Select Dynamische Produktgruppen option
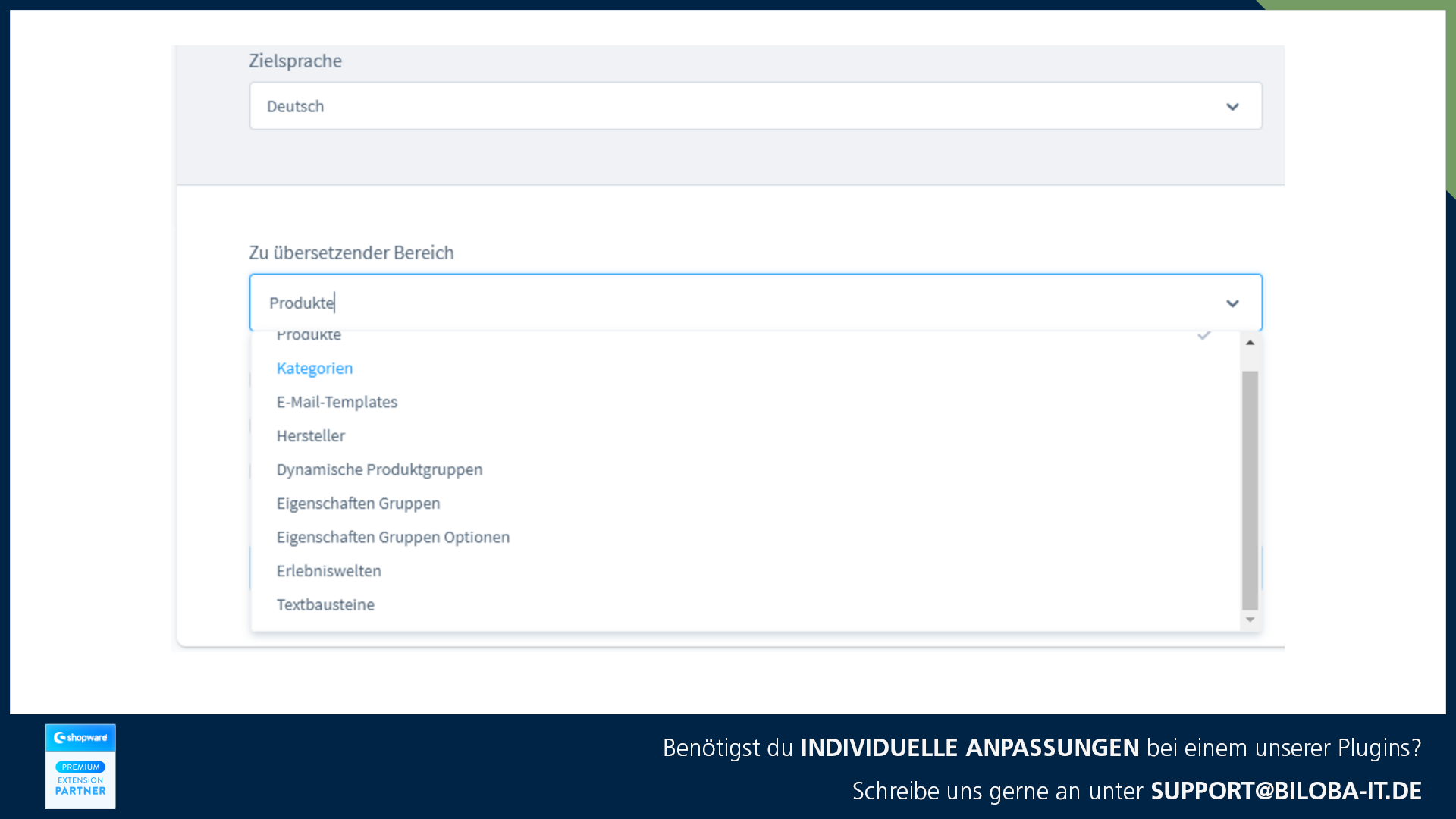 [379, 469]
